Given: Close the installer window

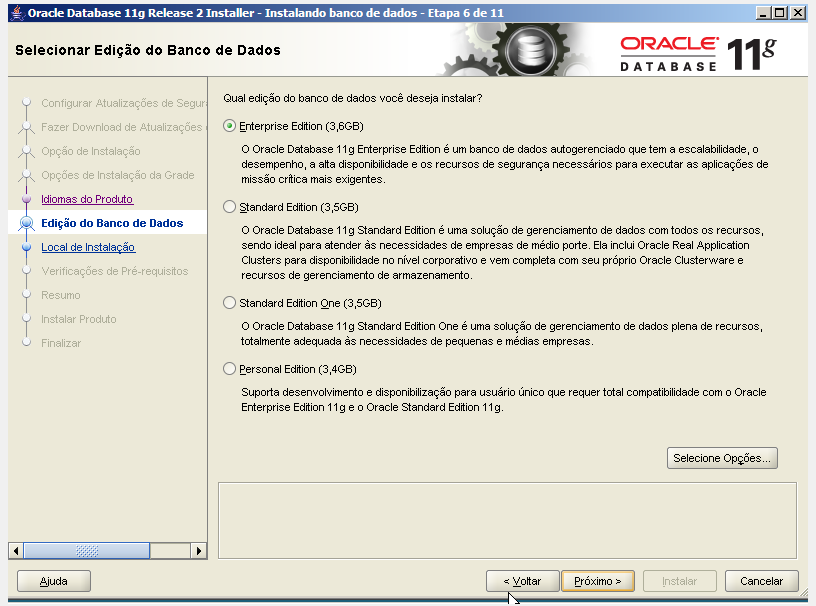Looking at the screenshot, I should tap(797, 12).
